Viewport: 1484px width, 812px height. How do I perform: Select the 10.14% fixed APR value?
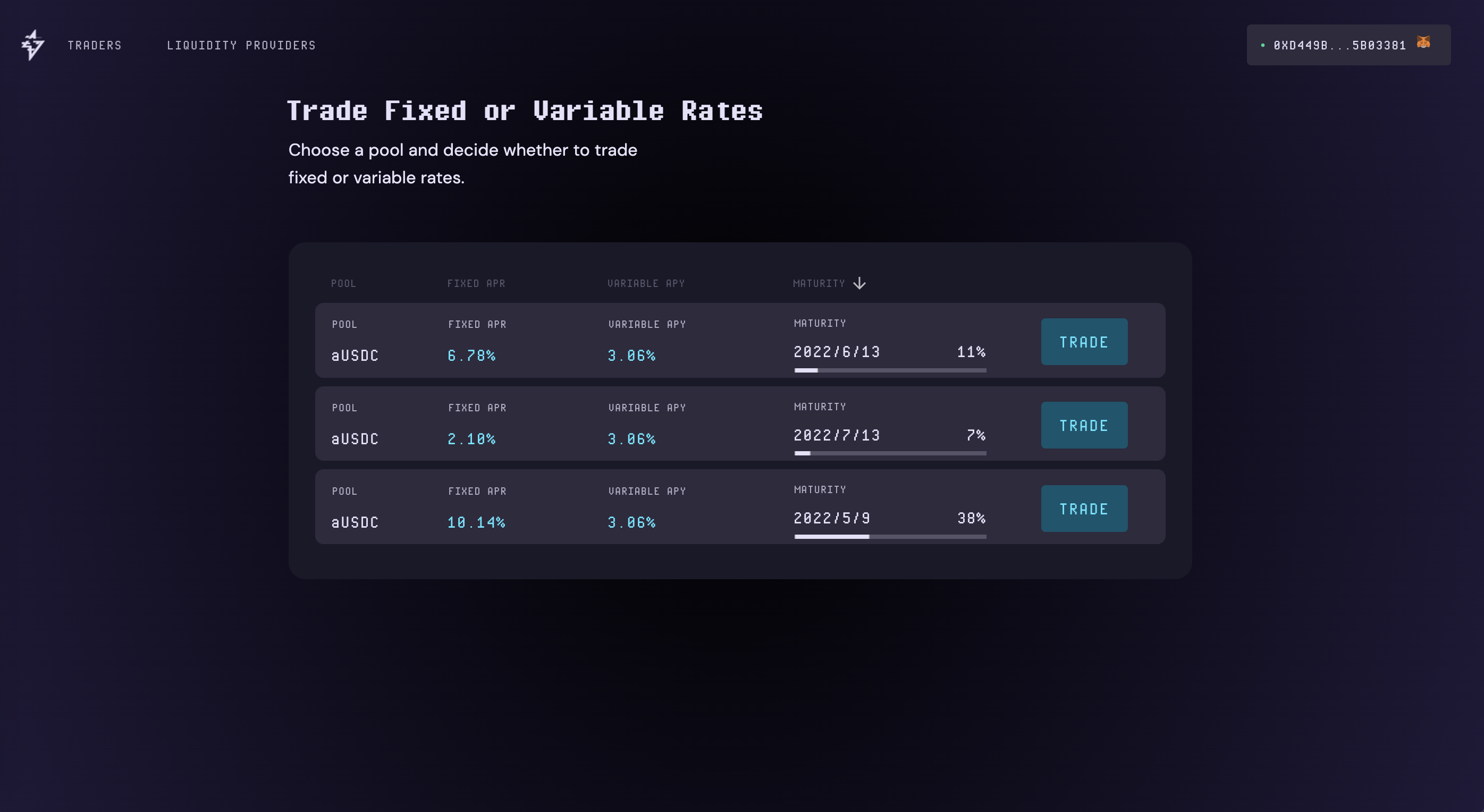[476, 523]
